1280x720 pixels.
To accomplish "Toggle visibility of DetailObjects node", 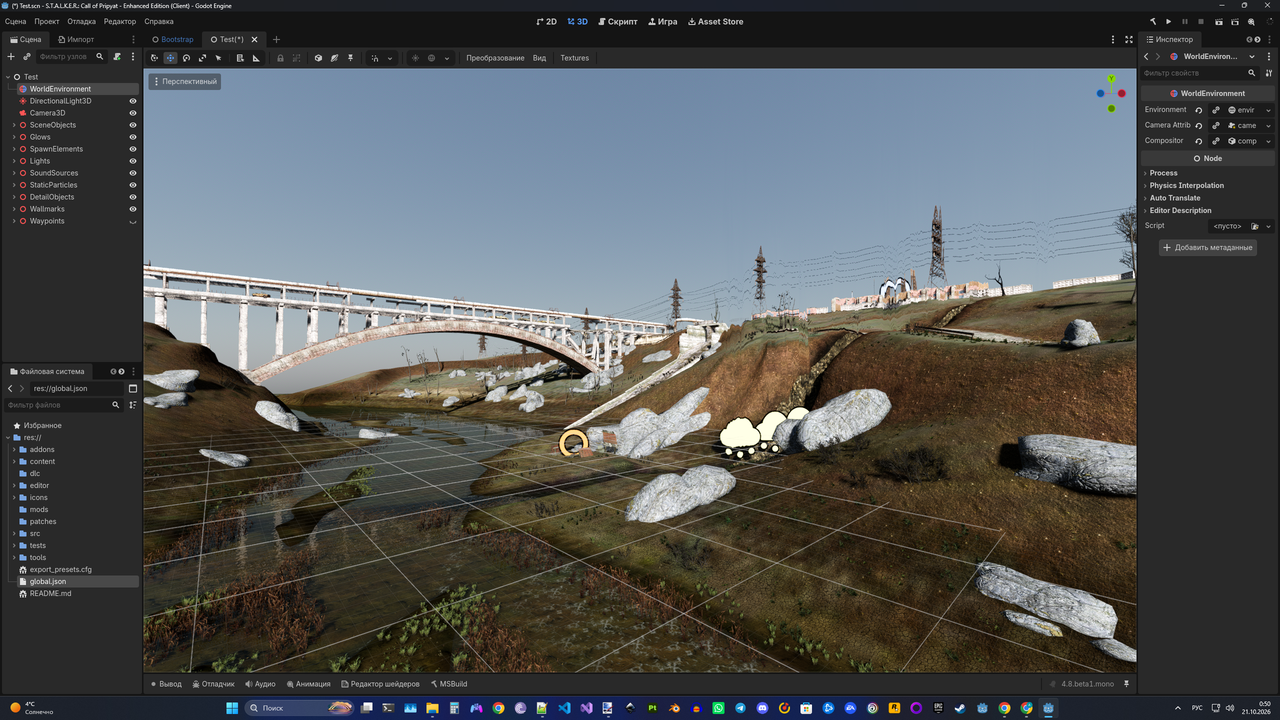I will [x=133, y=197].
